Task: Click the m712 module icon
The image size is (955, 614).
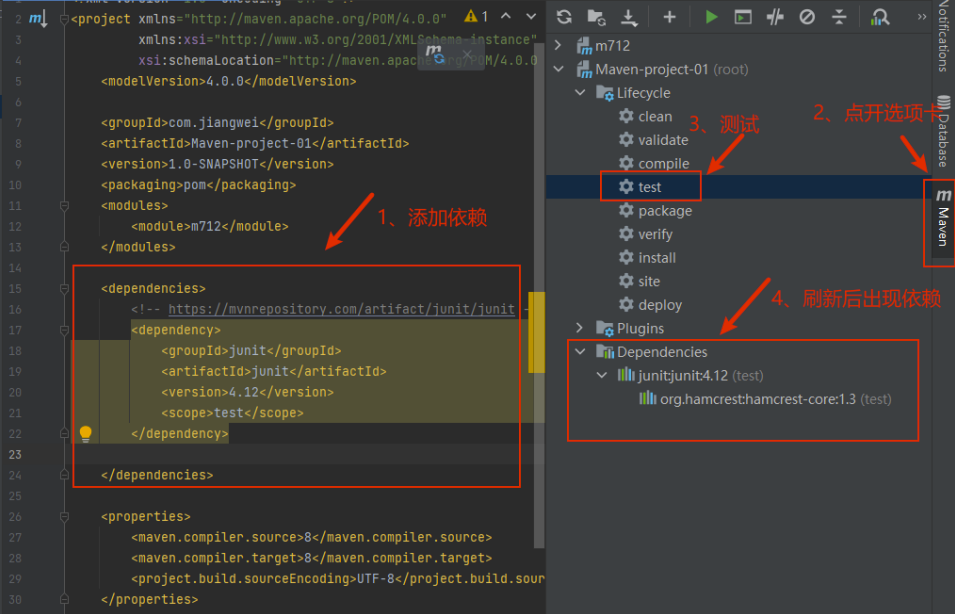Action: (x=585, y=46)
